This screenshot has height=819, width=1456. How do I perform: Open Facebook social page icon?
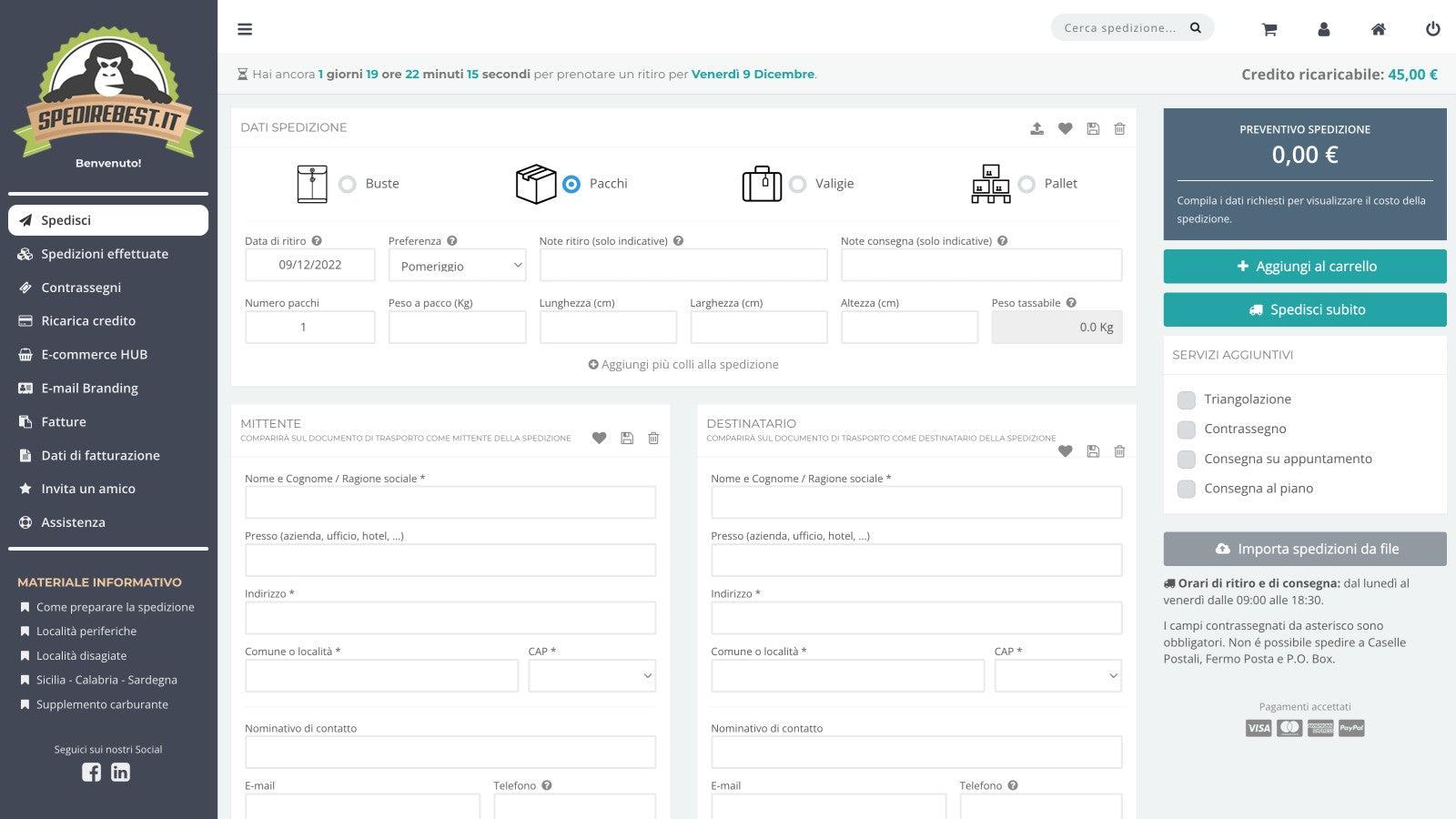92,773
